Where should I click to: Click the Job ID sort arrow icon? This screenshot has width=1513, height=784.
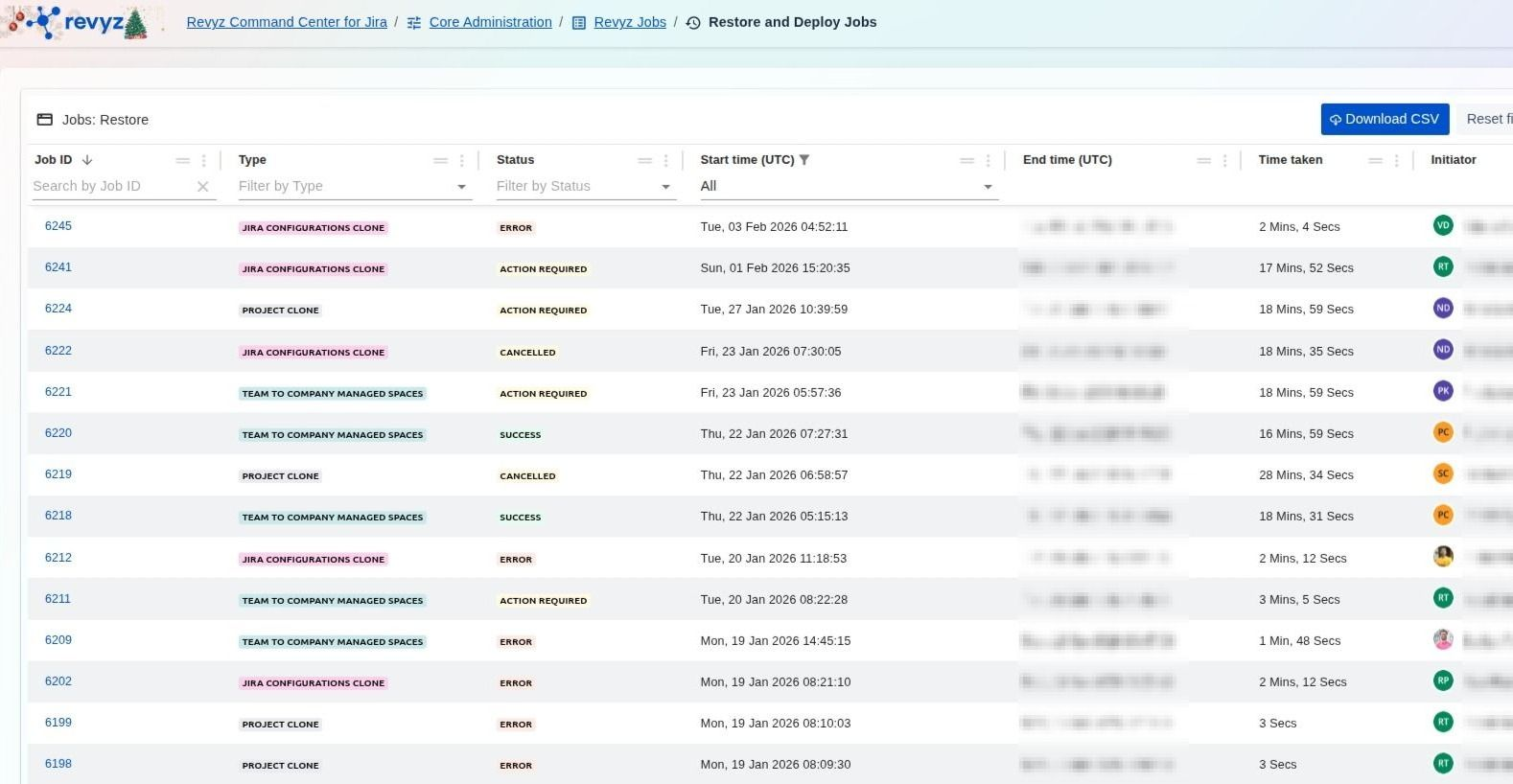point(87,160)
